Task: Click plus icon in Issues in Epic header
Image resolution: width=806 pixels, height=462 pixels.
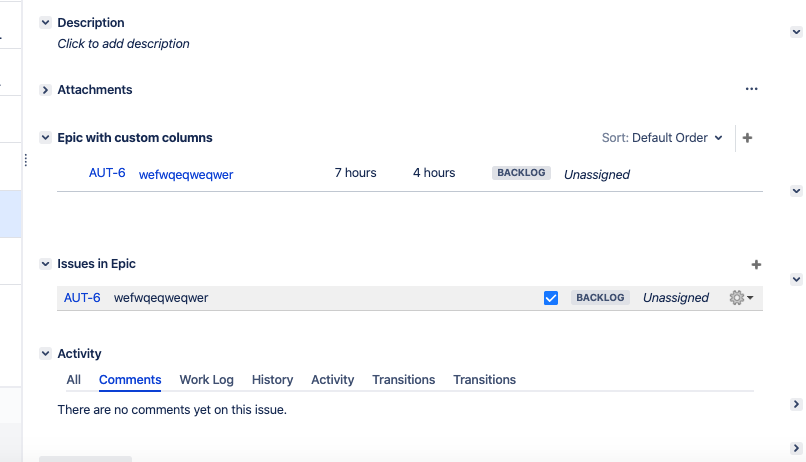Action: coord(756,264)
